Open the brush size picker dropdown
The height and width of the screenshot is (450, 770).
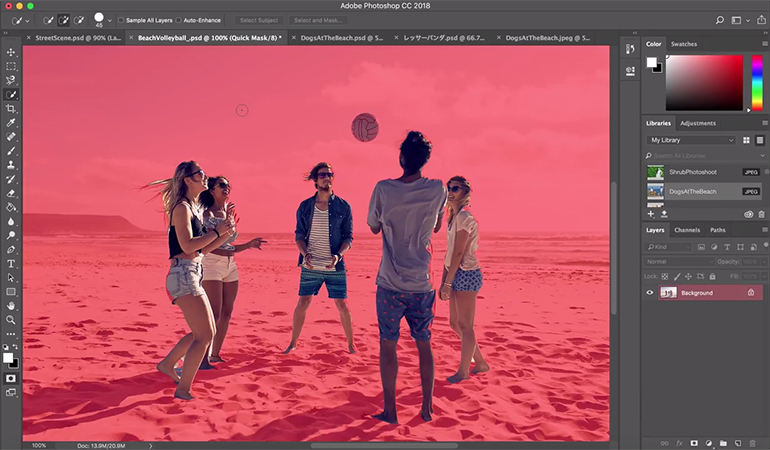(109, 20)
